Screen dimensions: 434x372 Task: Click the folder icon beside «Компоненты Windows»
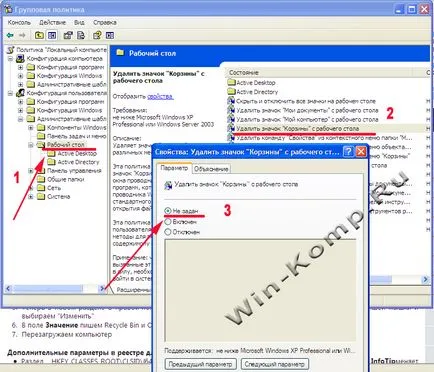tap(41, 128)
